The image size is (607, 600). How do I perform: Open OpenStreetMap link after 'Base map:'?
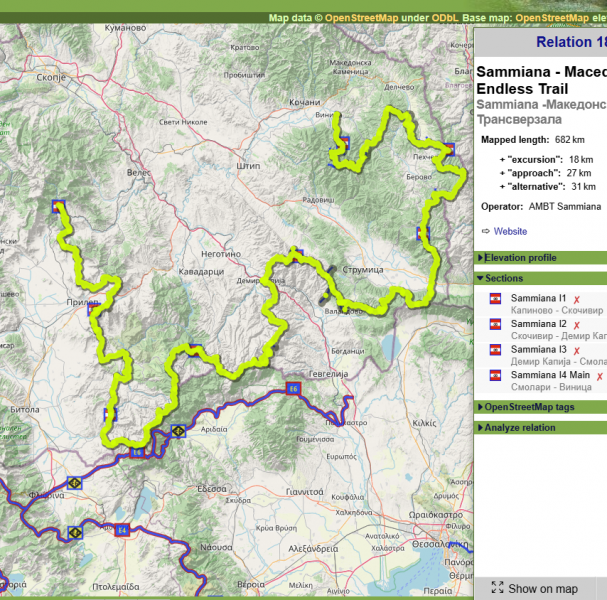(x=552, y=18)
